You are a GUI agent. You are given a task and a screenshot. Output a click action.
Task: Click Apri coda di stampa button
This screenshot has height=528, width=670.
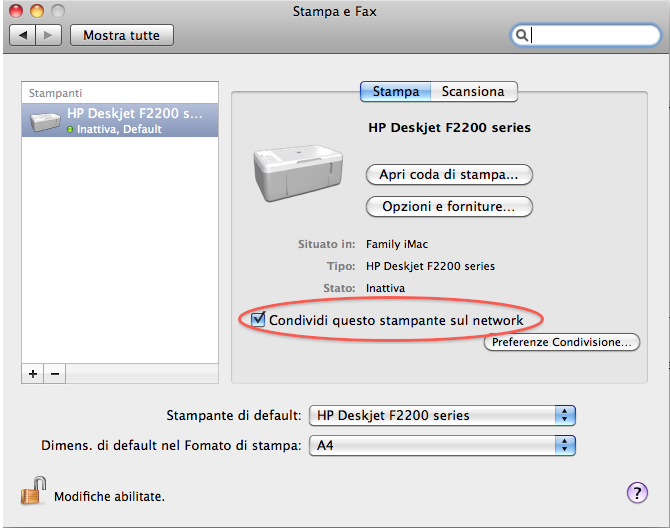[449, 175]
